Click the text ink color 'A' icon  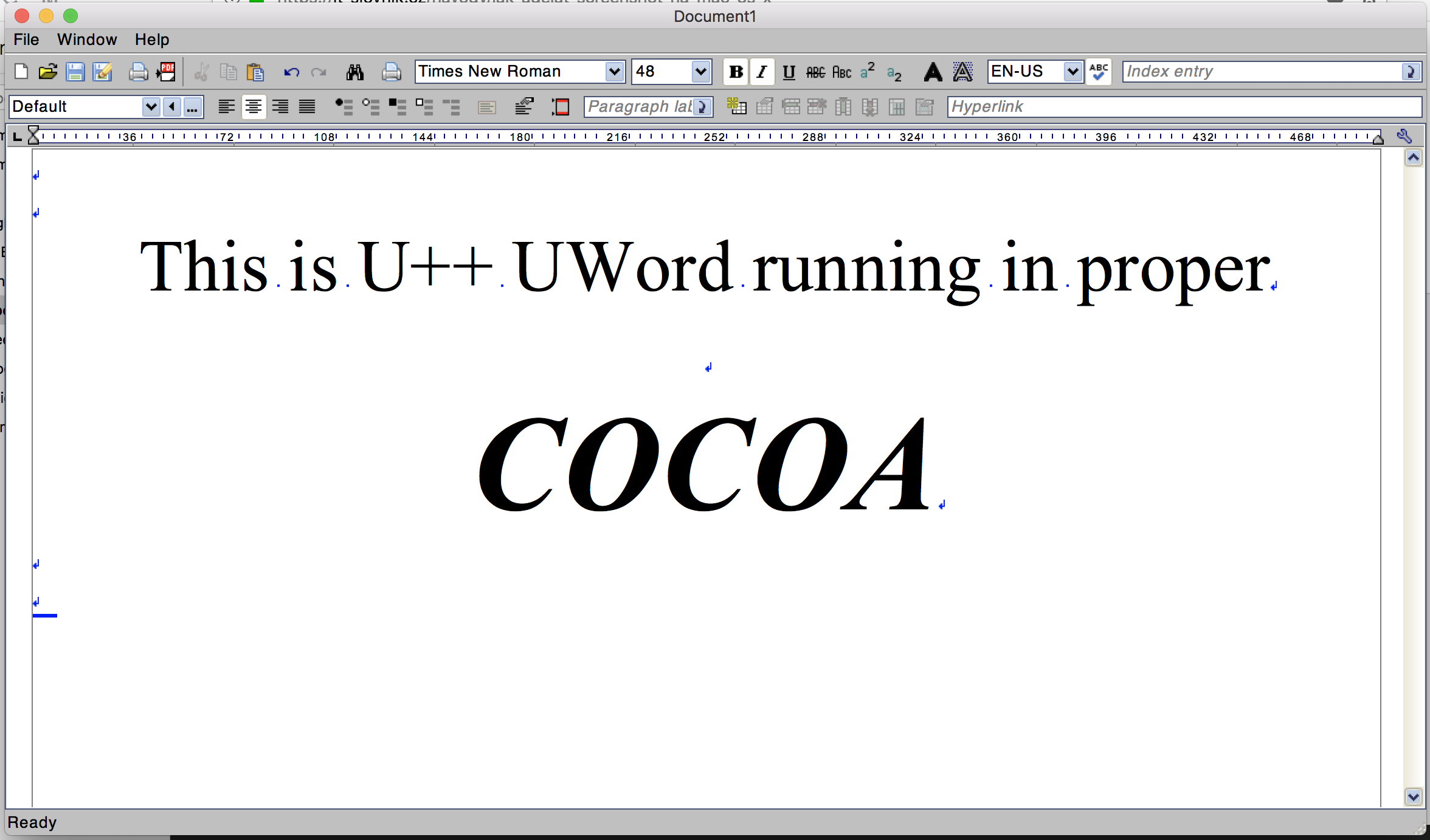933,72
